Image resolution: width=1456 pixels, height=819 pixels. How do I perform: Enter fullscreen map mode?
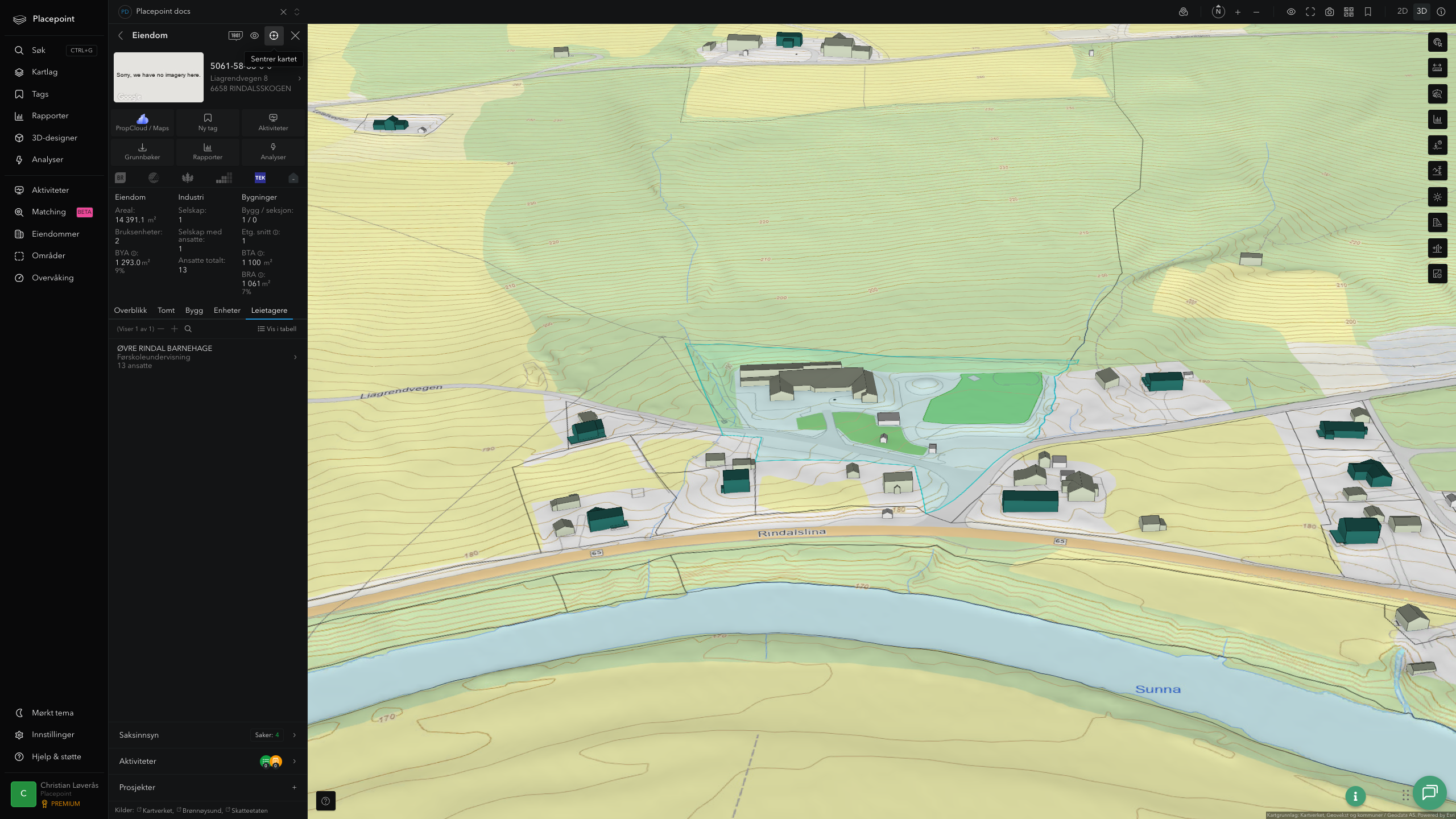1310,12
